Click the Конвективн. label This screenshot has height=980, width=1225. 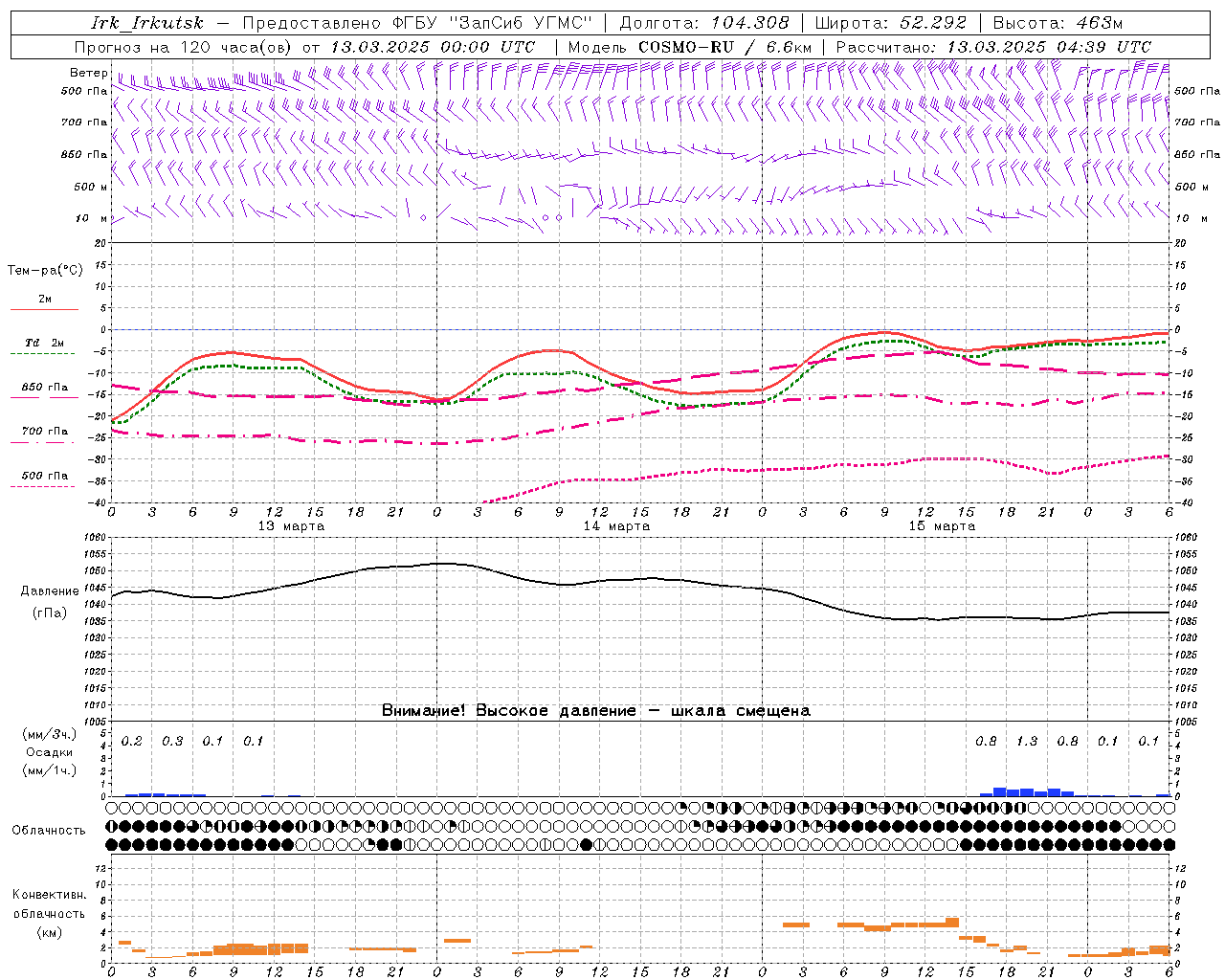click(49, 895)
